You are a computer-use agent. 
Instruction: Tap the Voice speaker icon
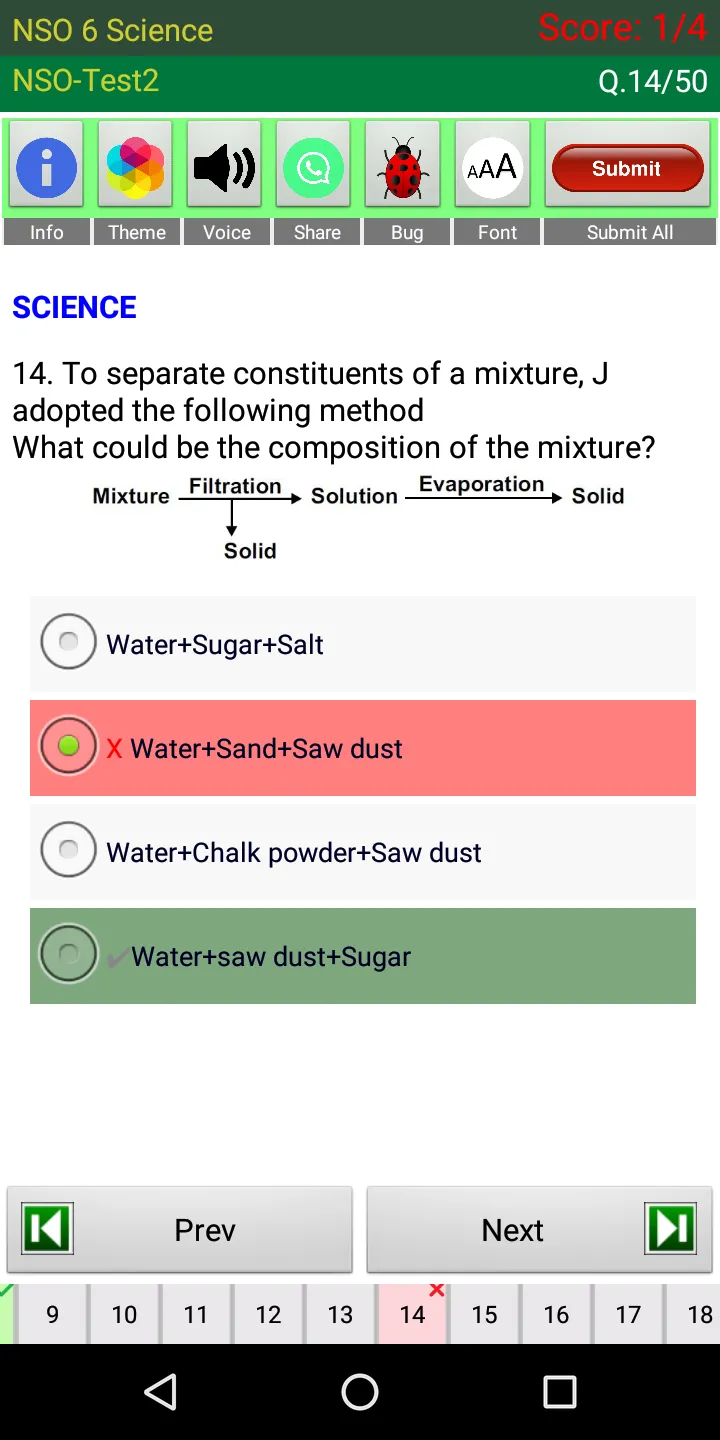coord(225,167)
